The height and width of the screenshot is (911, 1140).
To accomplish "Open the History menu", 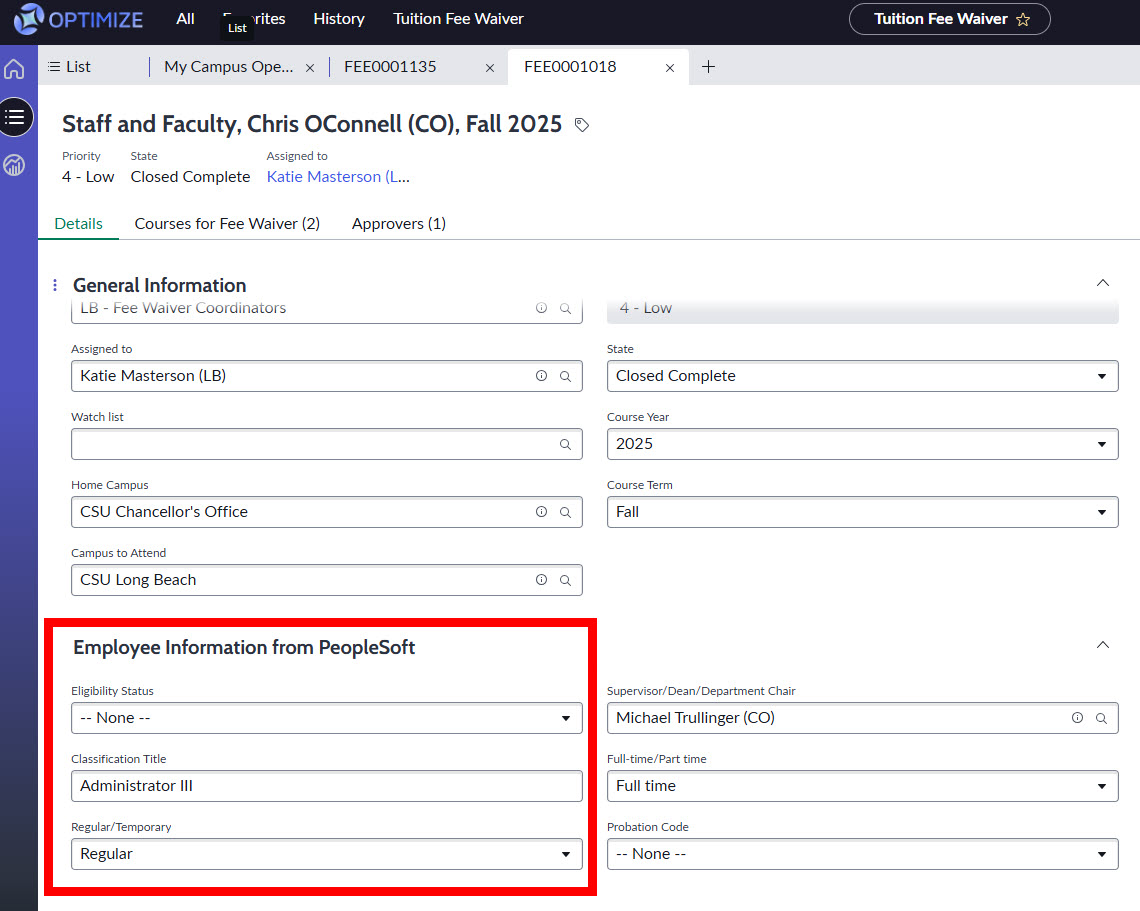I will coord(338,19).
